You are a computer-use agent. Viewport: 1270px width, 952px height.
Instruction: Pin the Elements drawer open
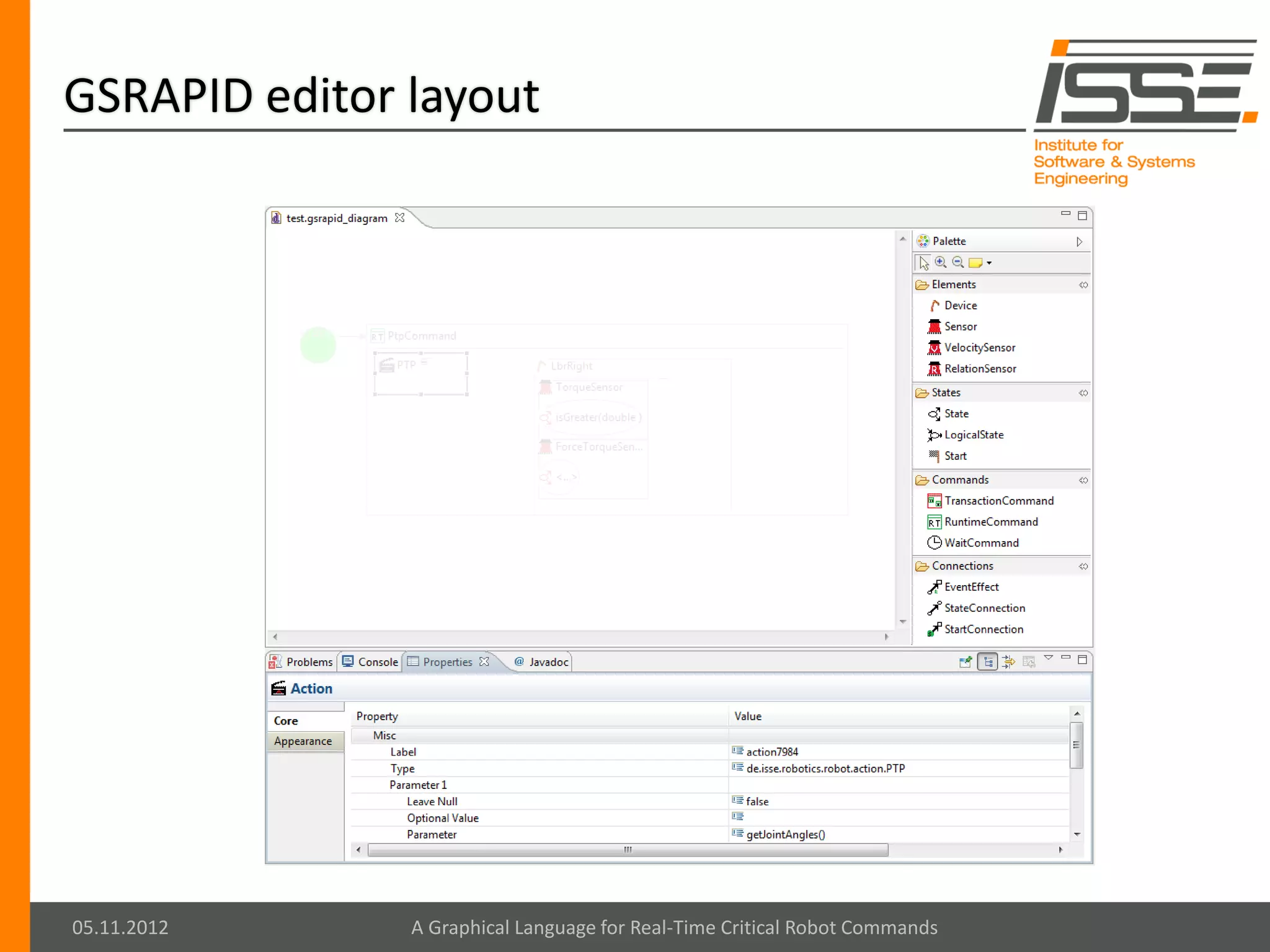pos(1083,285)
